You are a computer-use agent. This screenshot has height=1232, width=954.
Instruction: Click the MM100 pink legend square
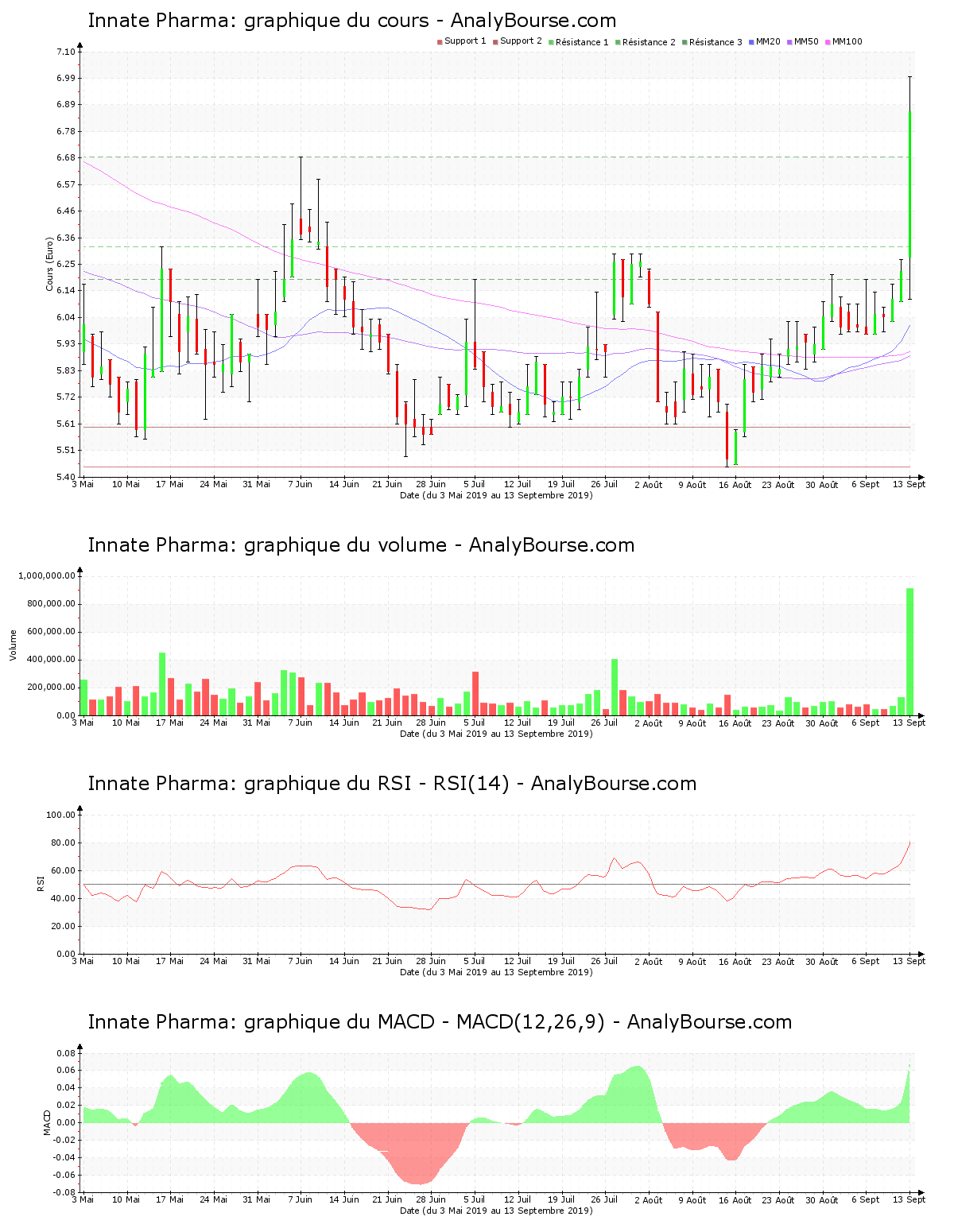828,42
